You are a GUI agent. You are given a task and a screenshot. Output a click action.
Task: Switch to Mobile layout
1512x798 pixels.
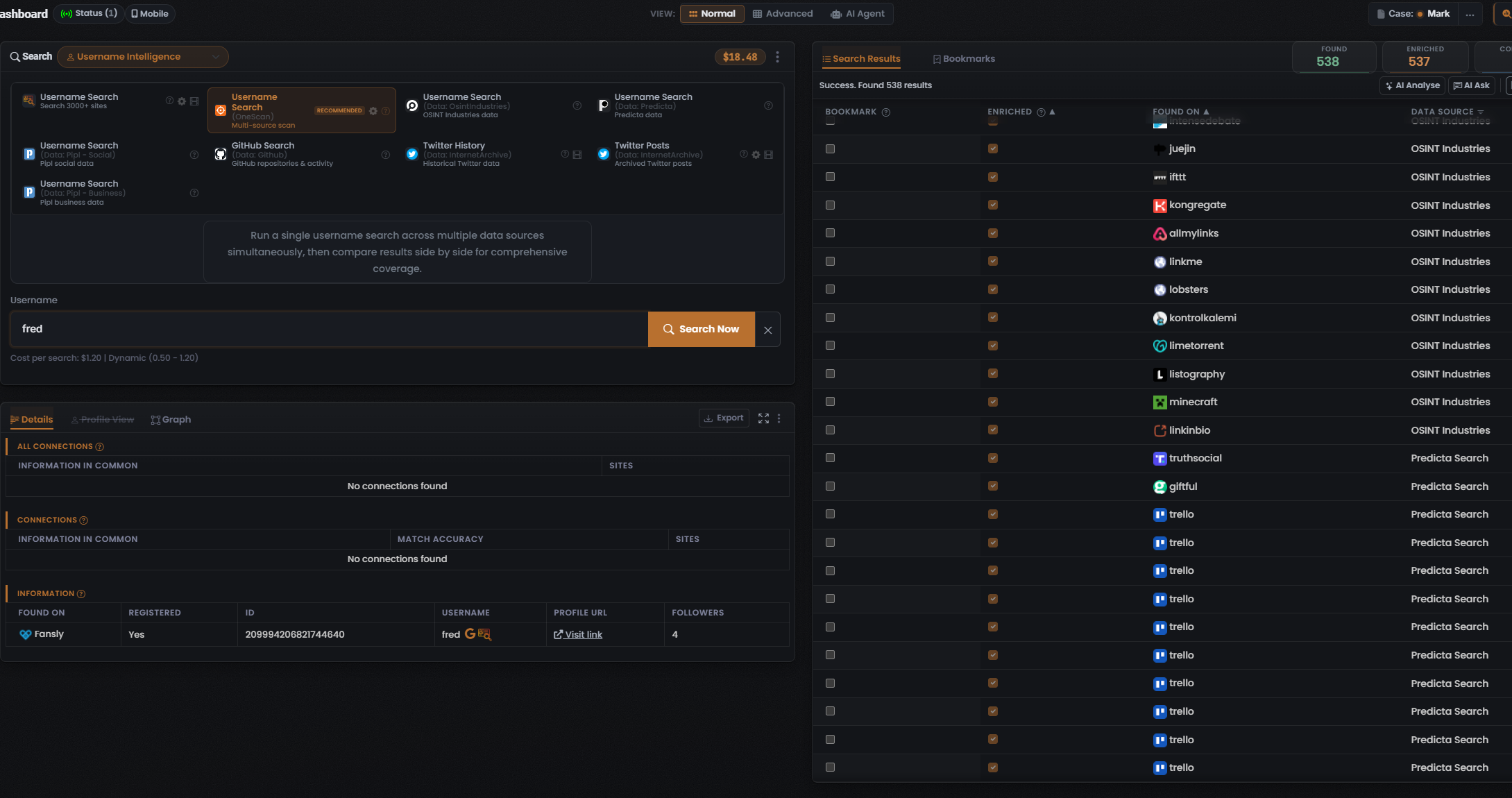tap(150, 14)
